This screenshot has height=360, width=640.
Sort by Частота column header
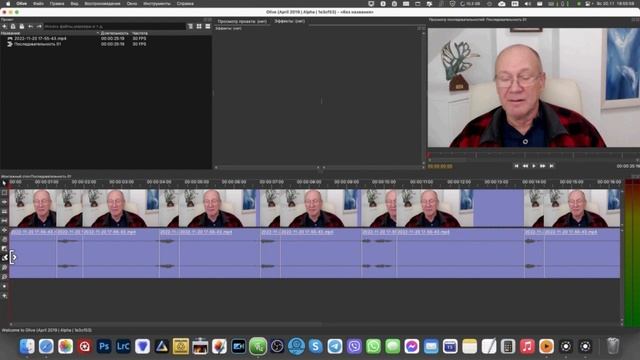click(x=140, y=33)
